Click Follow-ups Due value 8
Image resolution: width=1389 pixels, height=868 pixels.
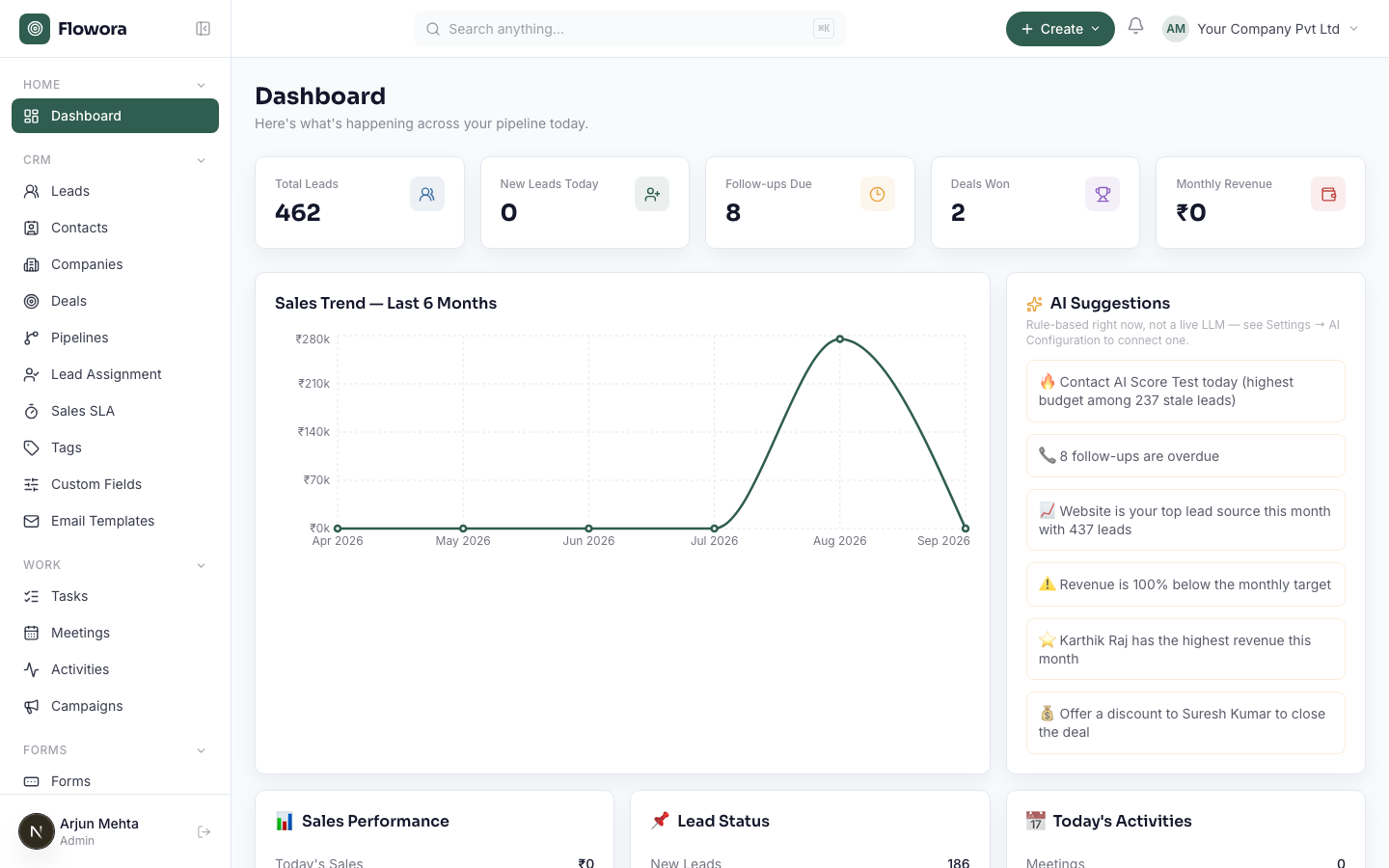tap(733, 213)
